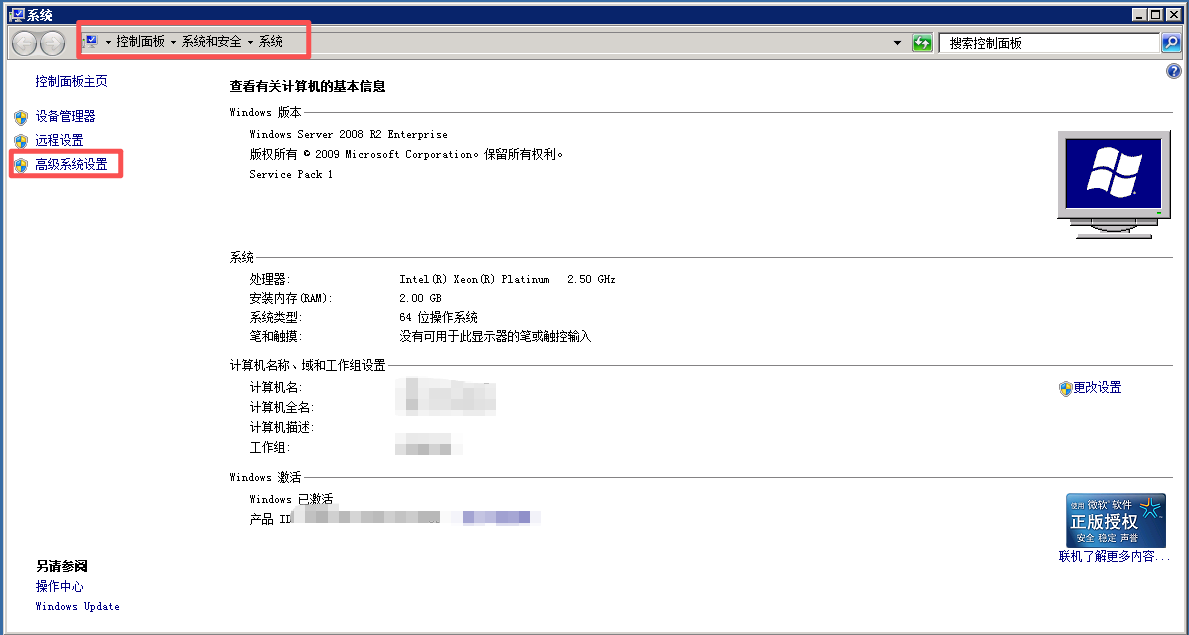
Task: Click the Windows logo monitor image
Action: tap(1113, 184)
